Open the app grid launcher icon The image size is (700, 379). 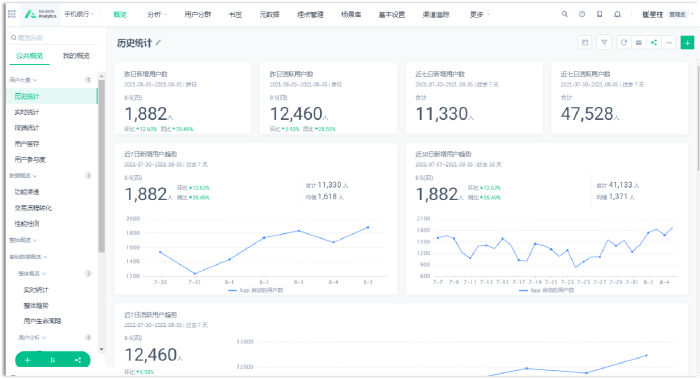12,14
